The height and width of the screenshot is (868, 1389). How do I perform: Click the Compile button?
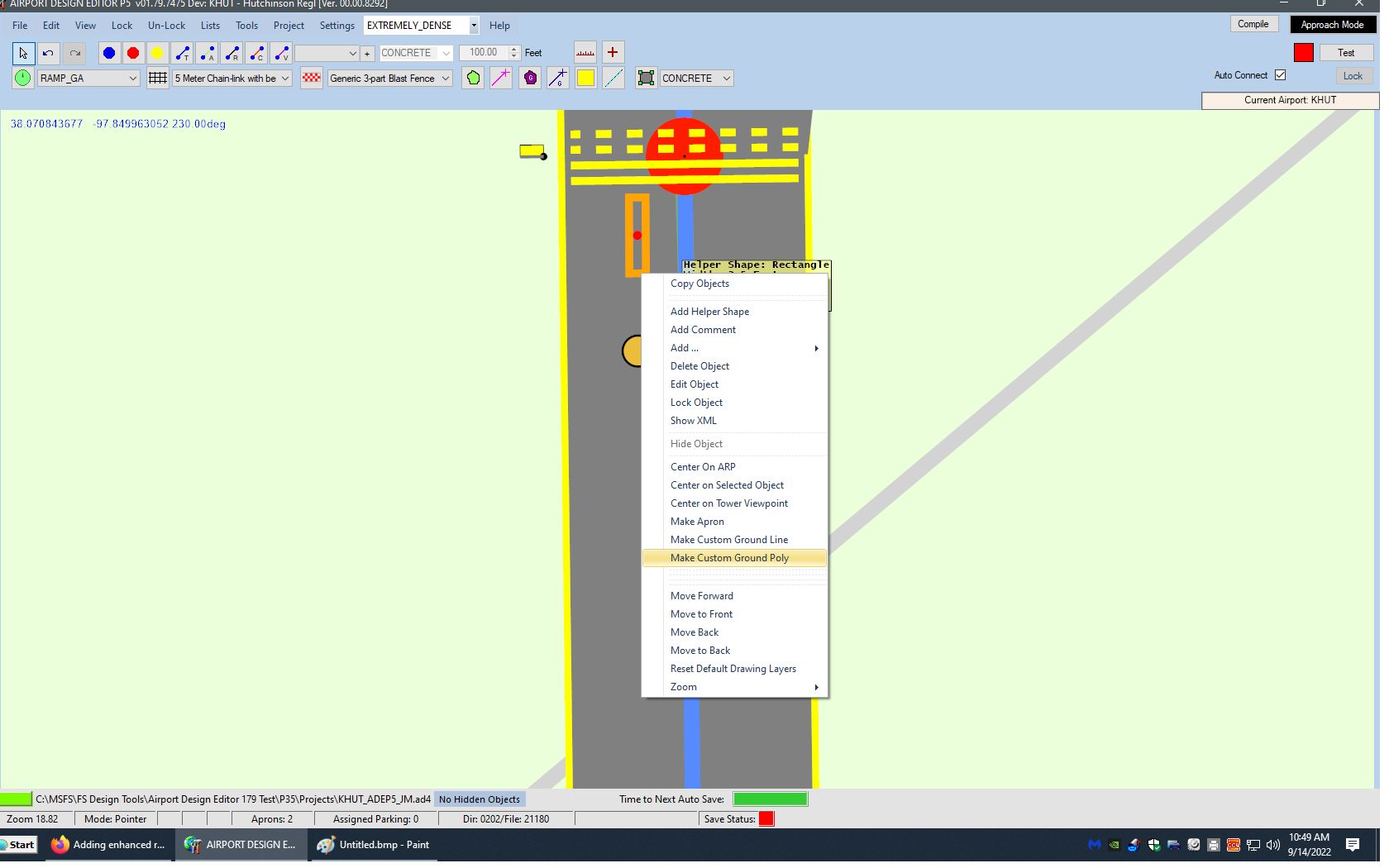click(1254, 24)
